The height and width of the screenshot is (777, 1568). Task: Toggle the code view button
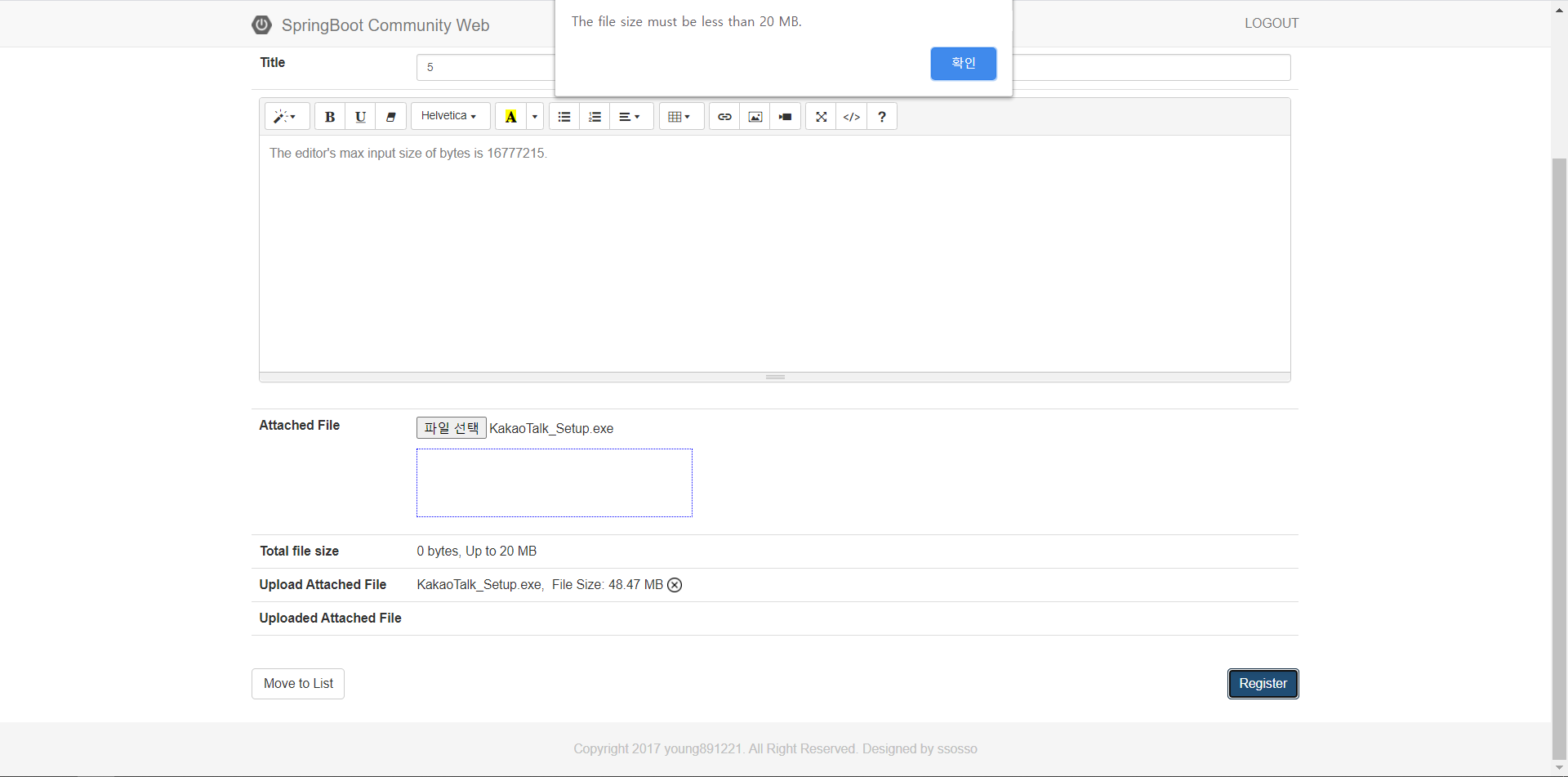point(852,117)
